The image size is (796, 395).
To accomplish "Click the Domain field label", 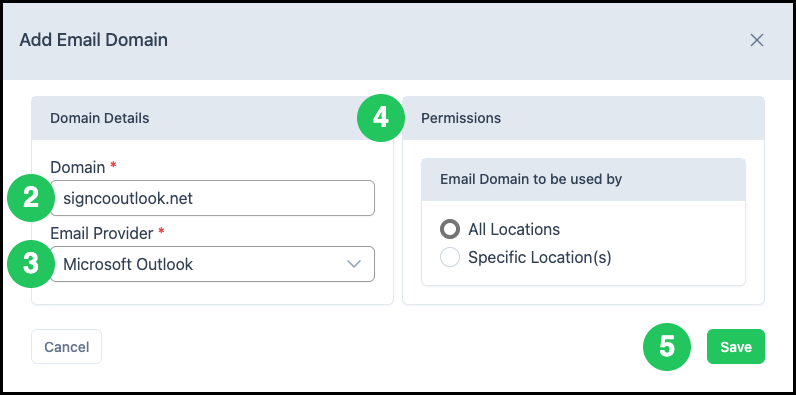I will (78, 168).
